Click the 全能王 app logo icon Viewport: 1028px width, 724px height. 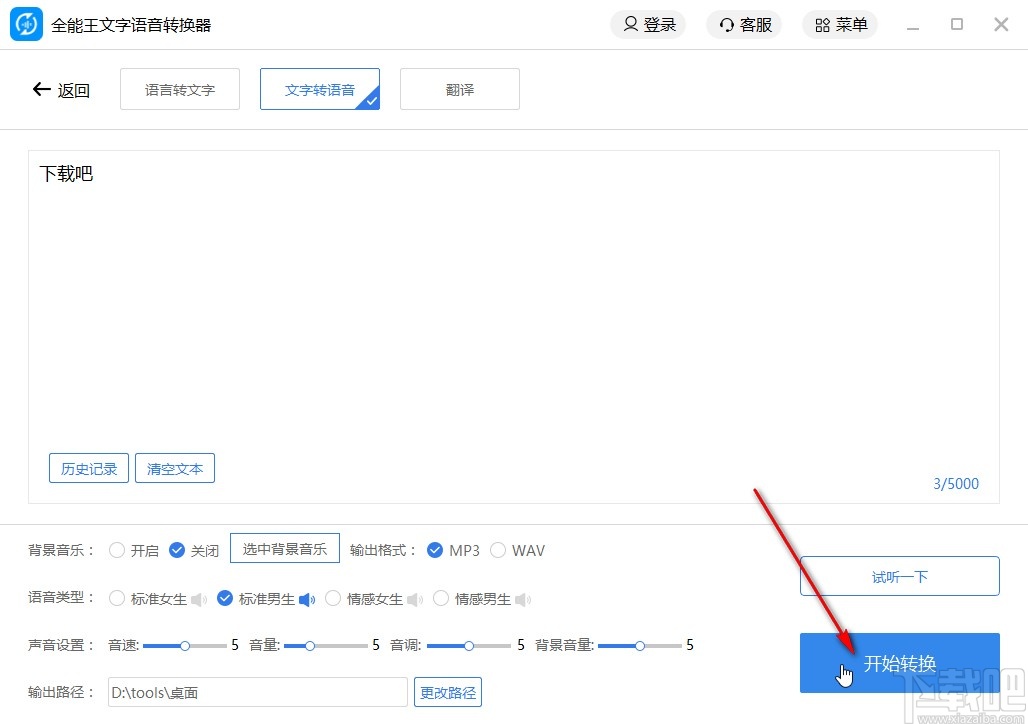tap(25, 24)
